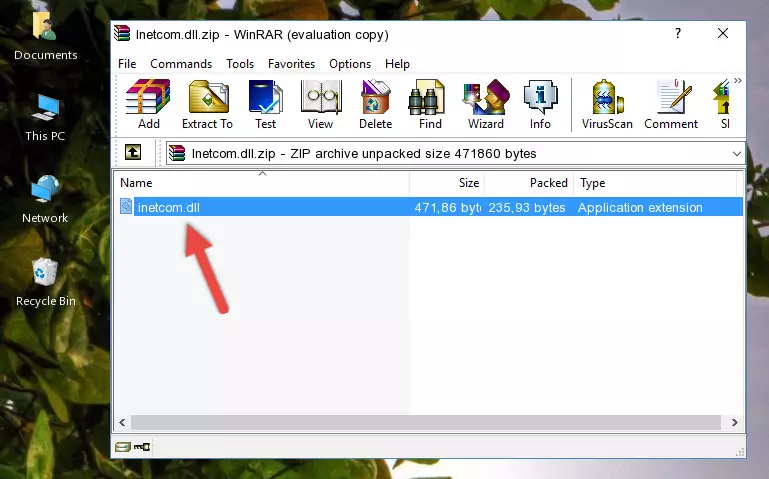Open the Commands menu
769x479 pixels.
181,64
